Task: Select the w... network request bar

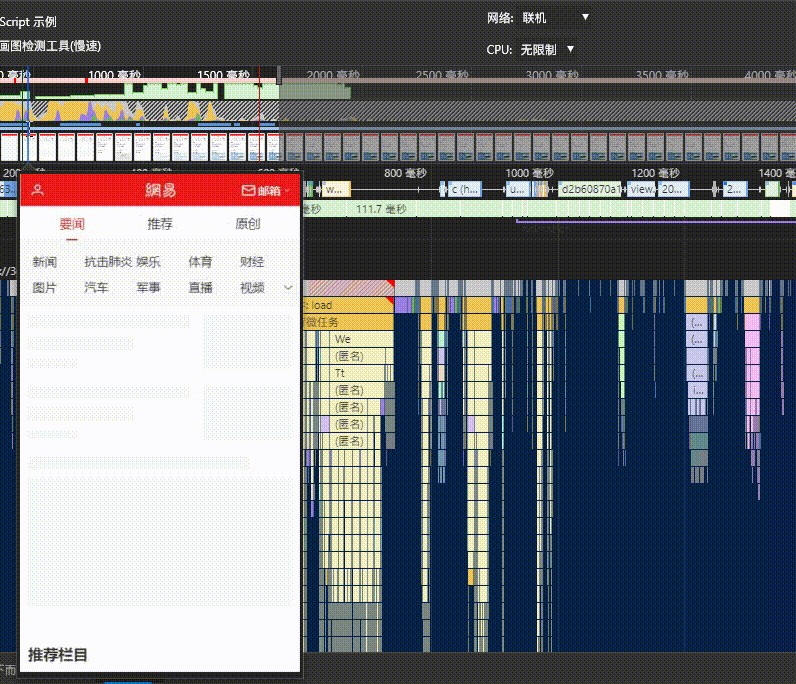Action: (336, 189)
